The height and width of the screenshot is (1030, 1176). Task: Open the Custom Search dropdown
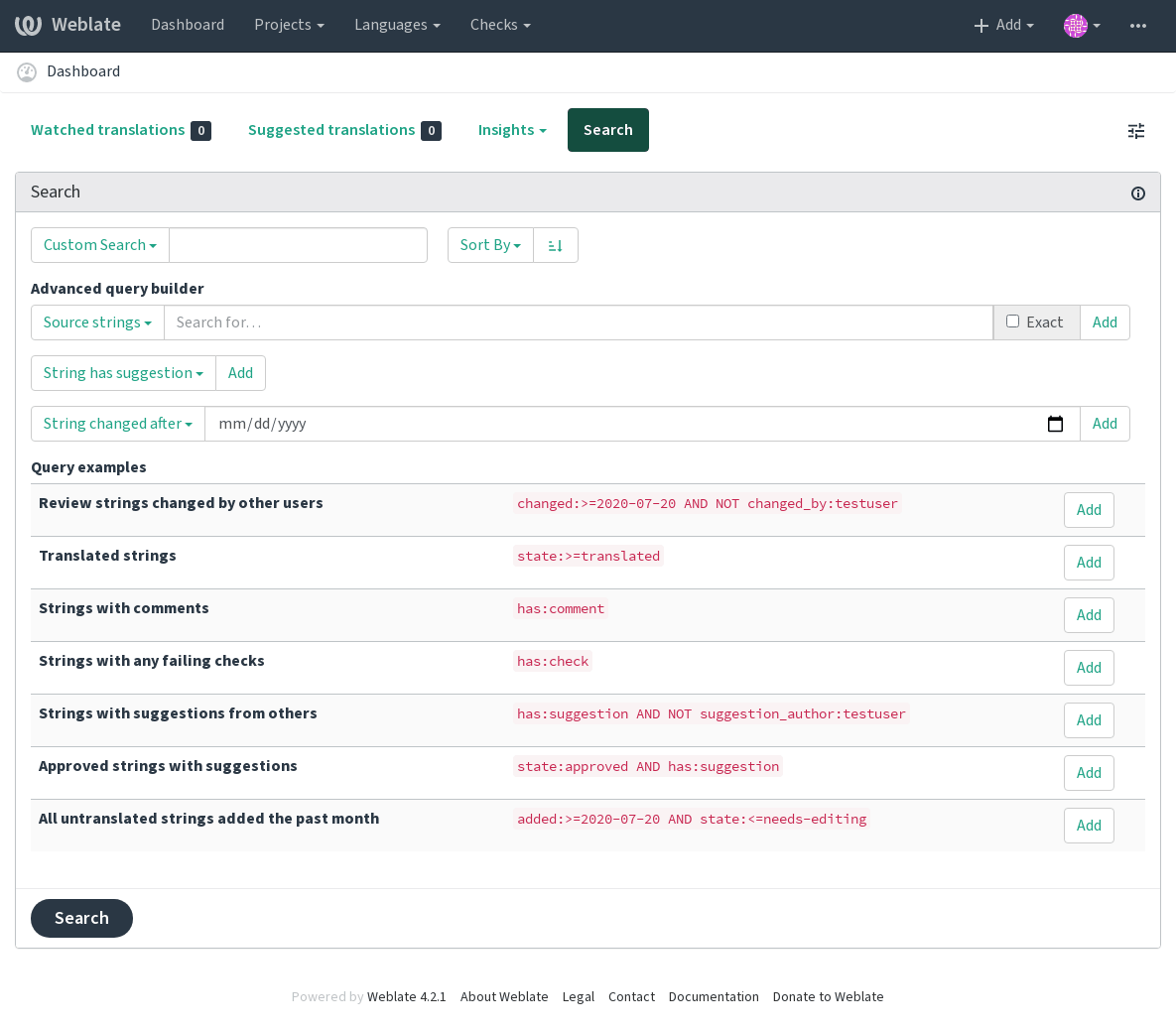[x=100, y=245]
